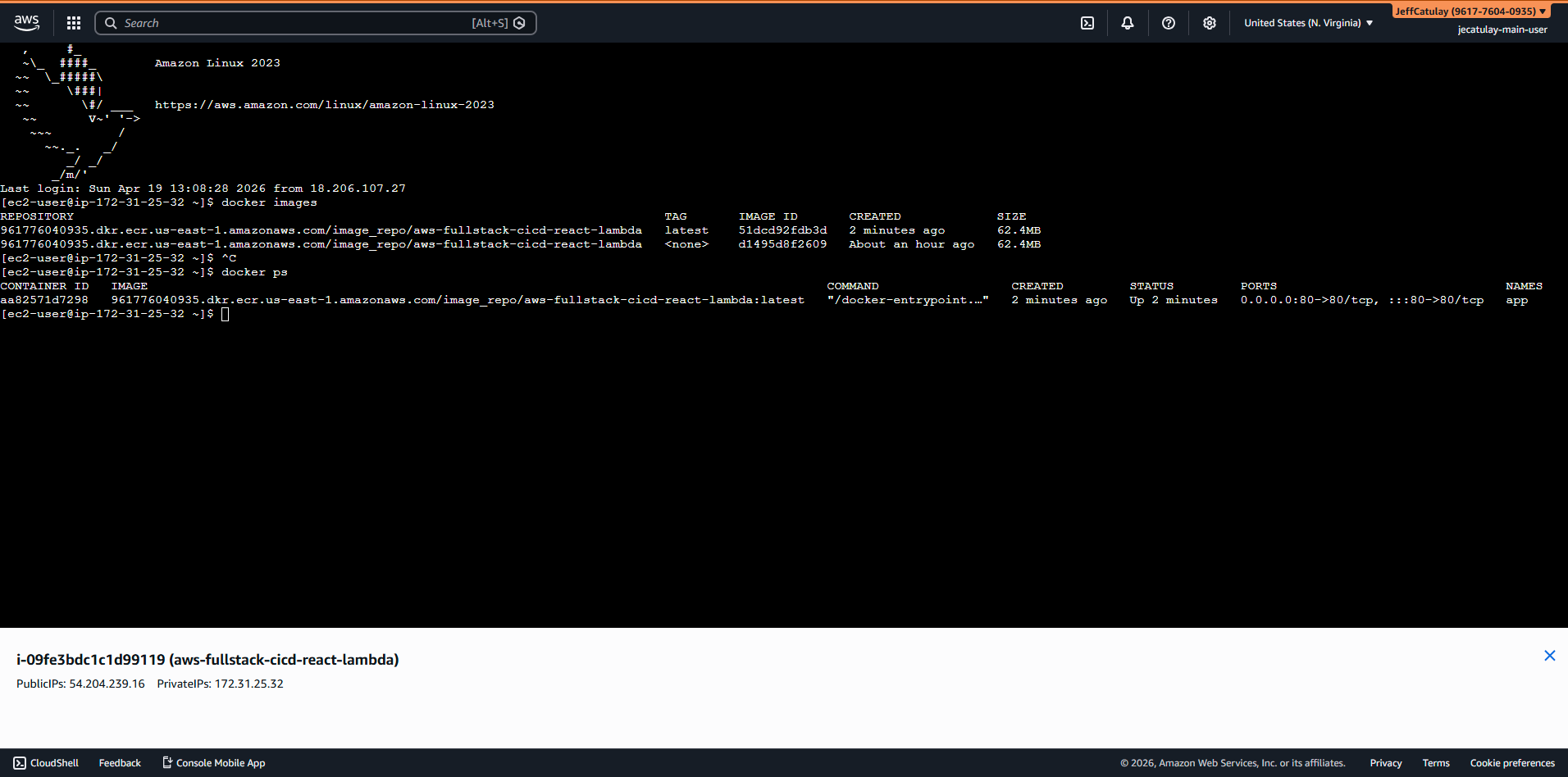Select container ID aa82571d7298
This screenshot has width=1568, height=777.
44,300
